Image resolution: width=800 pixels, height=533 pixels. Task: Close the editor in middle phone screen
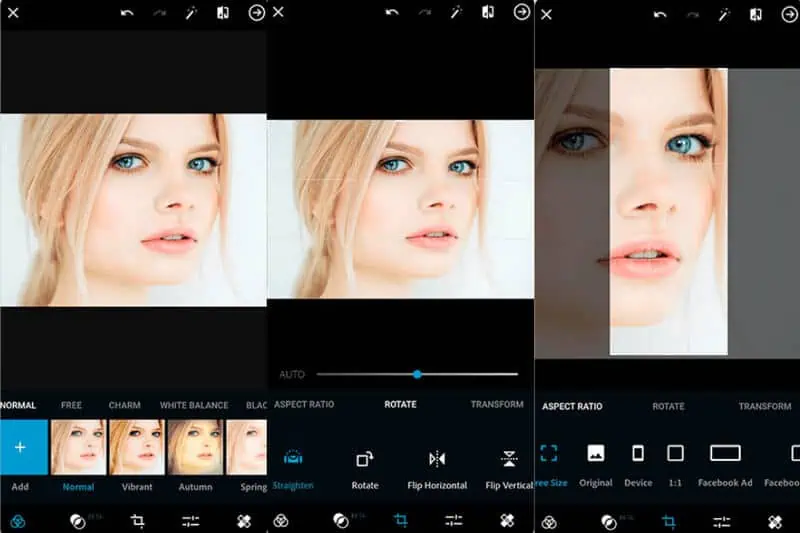[278, 12]
